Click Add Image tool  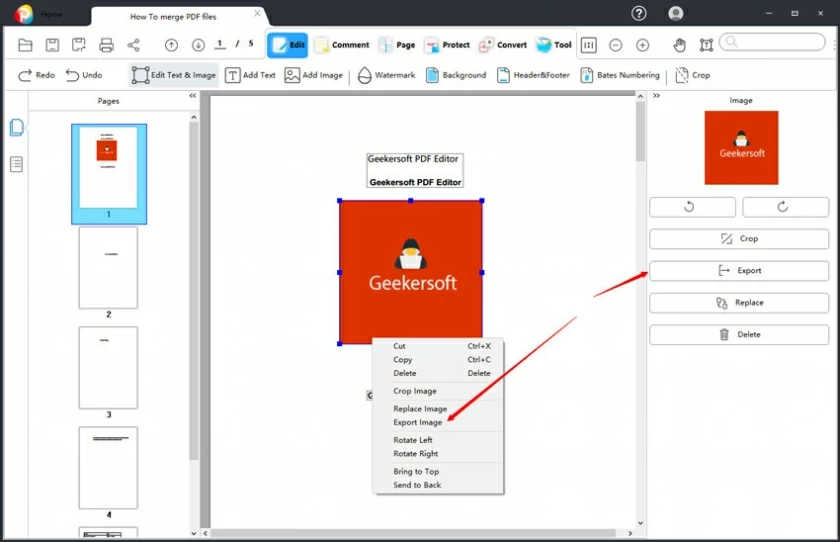tap(313, 75)
